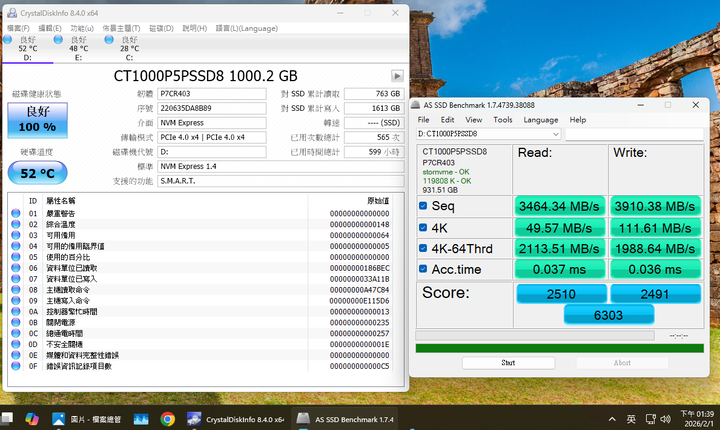The image size is (720, 430).
Task: Click the CrystalDiskInfo title bar app icon
Action: [x=12, y=13]
